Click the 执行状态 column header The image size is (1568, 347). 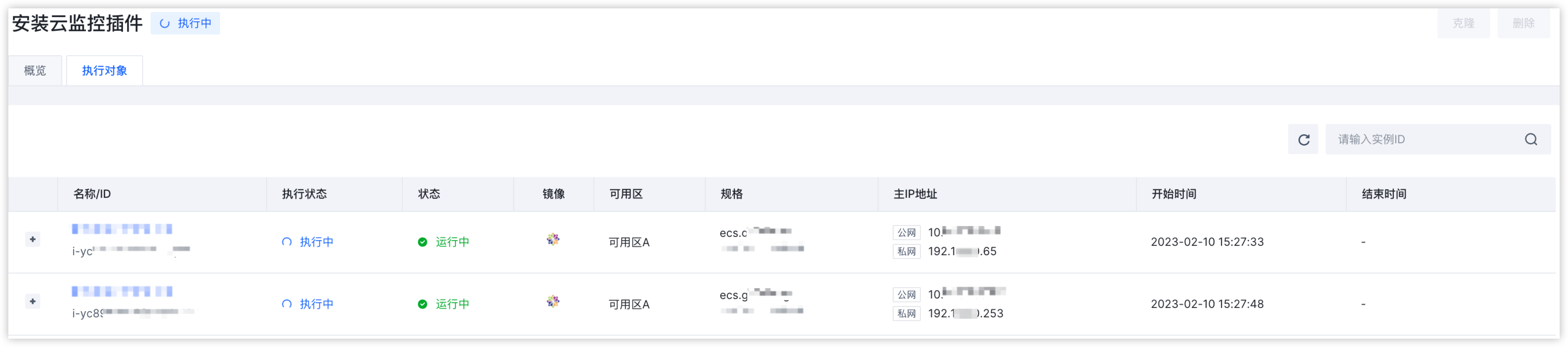click(x=305, y=194)
